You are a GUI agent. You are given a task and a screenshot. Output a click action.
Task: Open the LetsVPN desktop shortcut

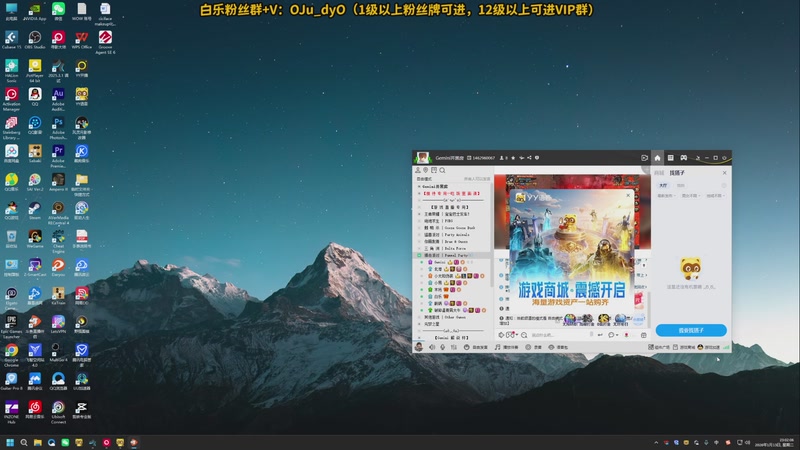tap(58, 324)
